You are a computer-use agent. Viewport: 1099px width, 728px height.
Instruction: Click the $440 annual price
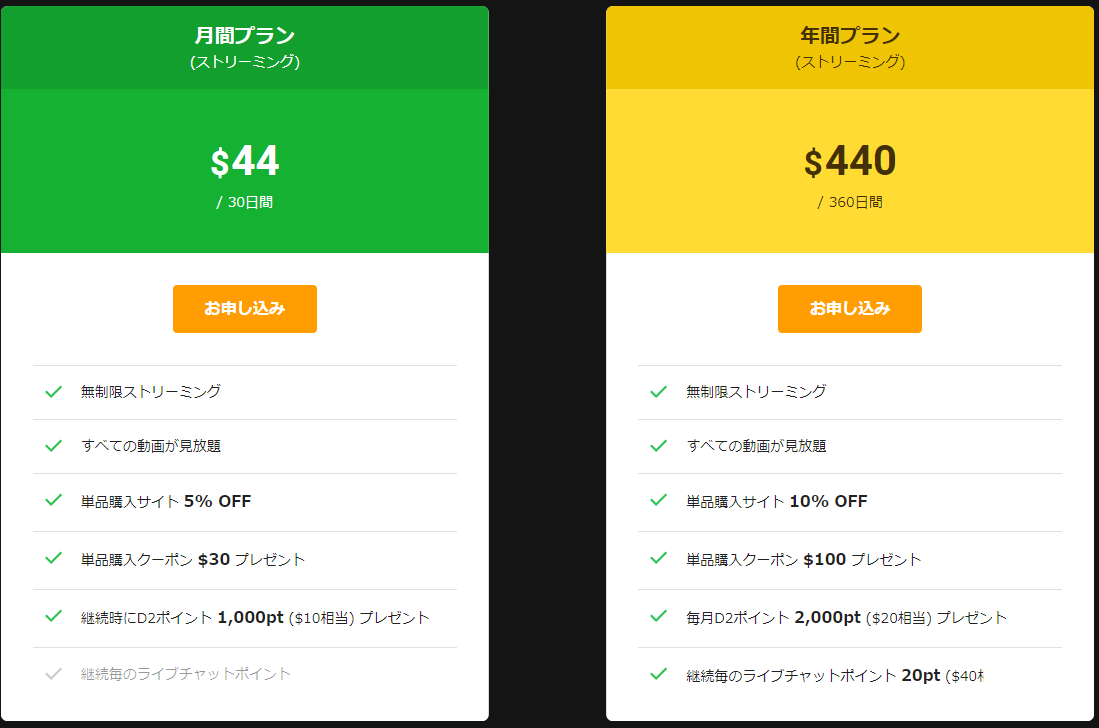(x=849, y=162)
